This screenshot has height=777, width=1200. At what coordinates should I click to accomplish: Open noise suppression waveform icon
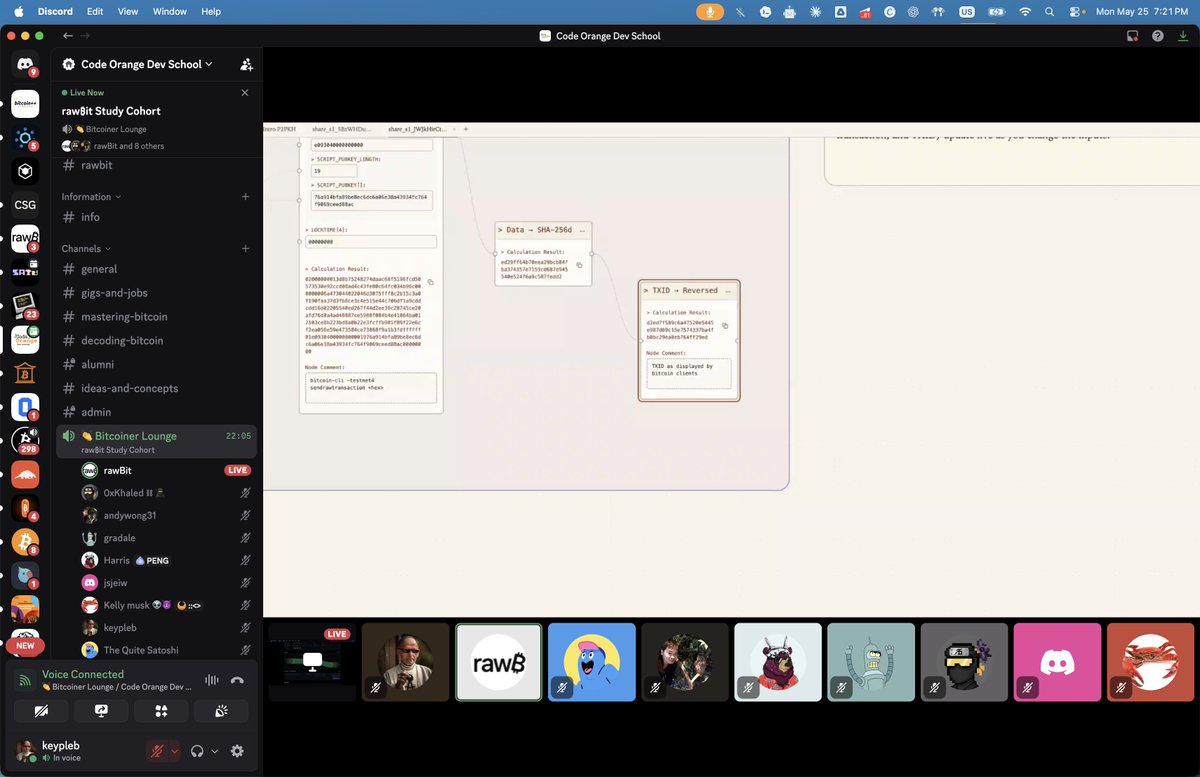click(212, 680)
